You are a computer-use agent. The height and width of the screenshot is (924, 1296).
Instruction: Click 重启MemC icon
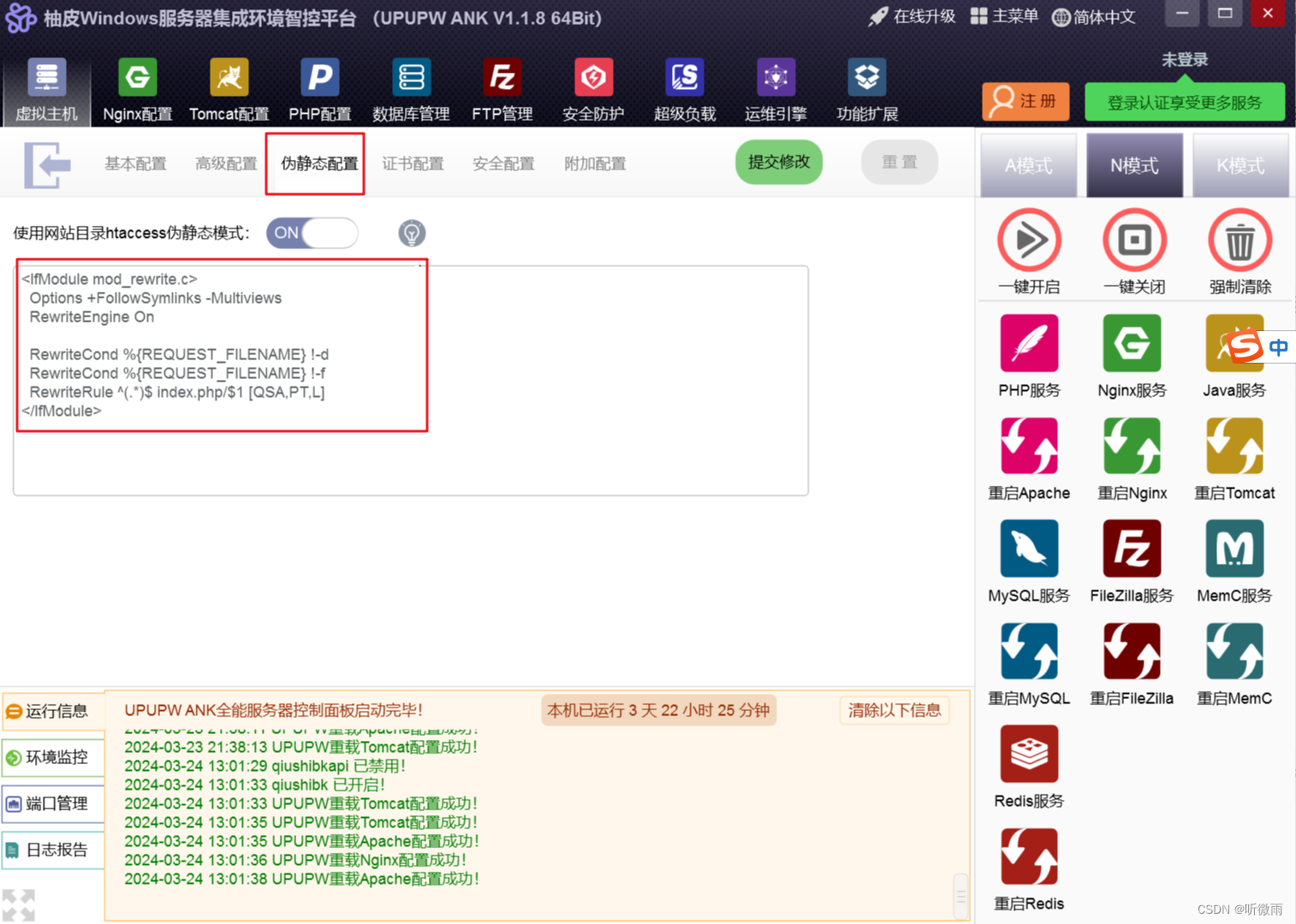1234,651
